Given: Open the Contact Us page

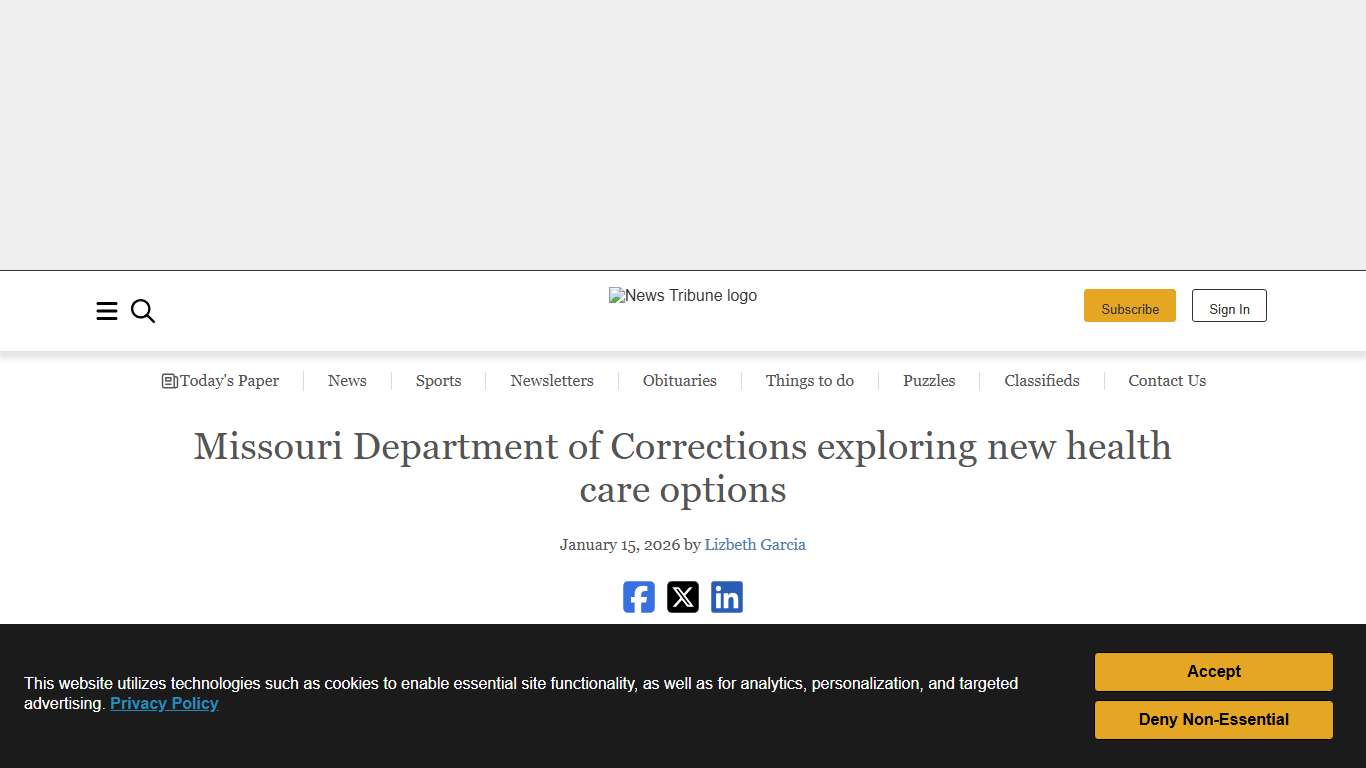Looking at the screenshot, I should pos(1167,381).
